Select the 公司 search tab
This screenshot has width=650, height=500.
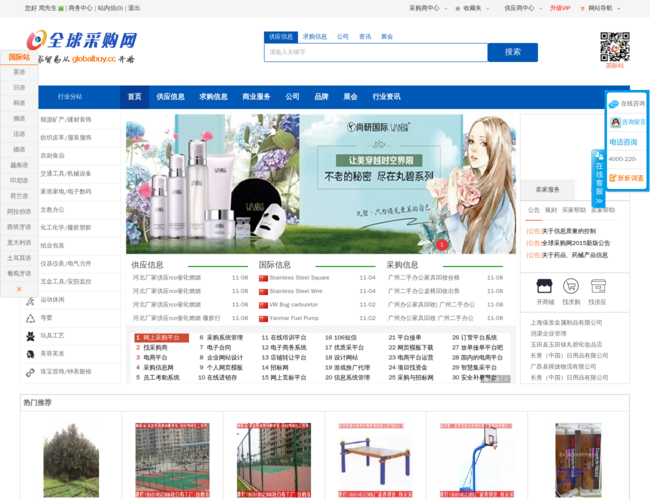pos(342,36)
